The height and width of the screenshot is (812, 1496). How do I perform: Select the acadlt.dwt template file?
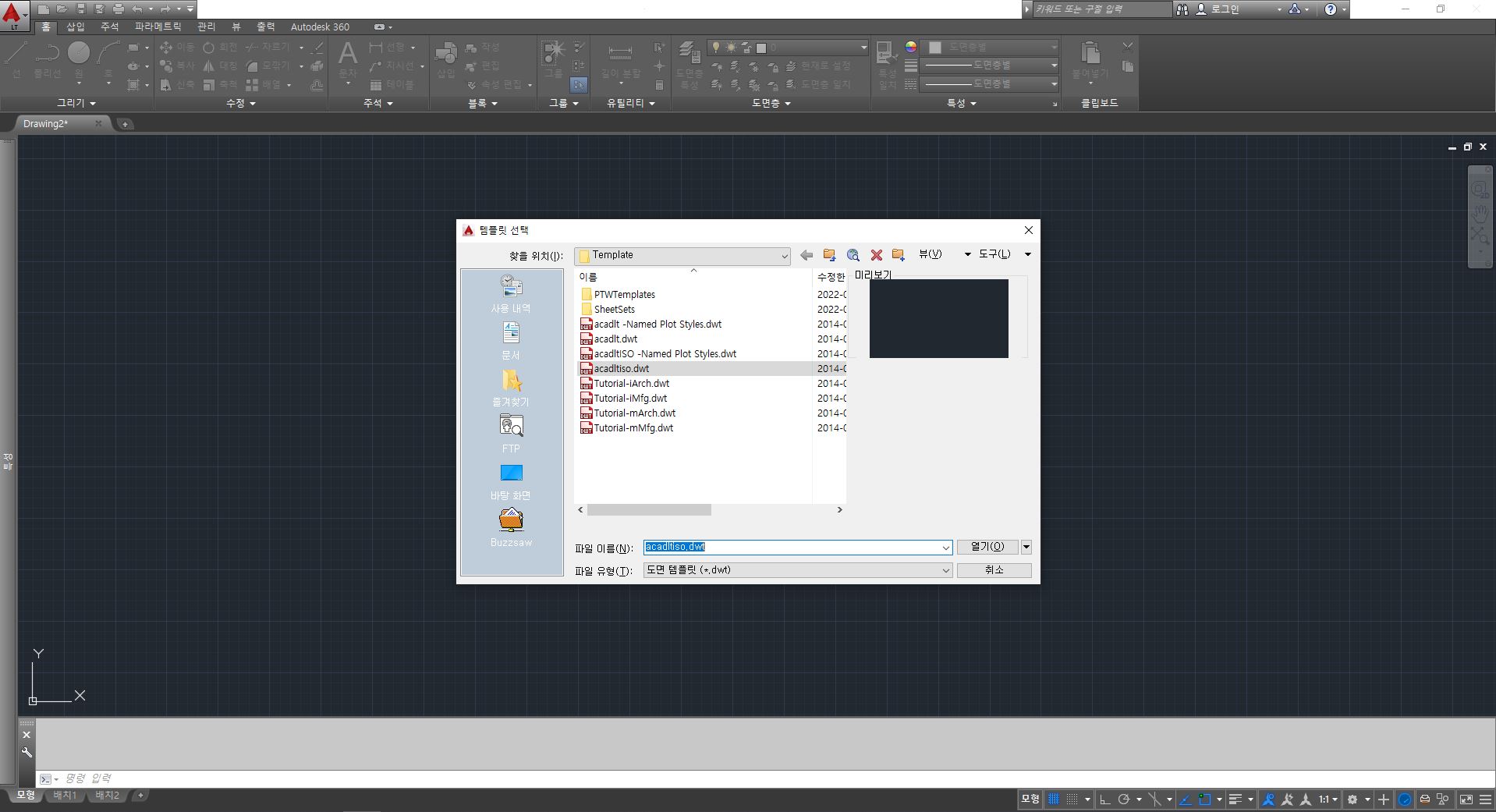615,339
